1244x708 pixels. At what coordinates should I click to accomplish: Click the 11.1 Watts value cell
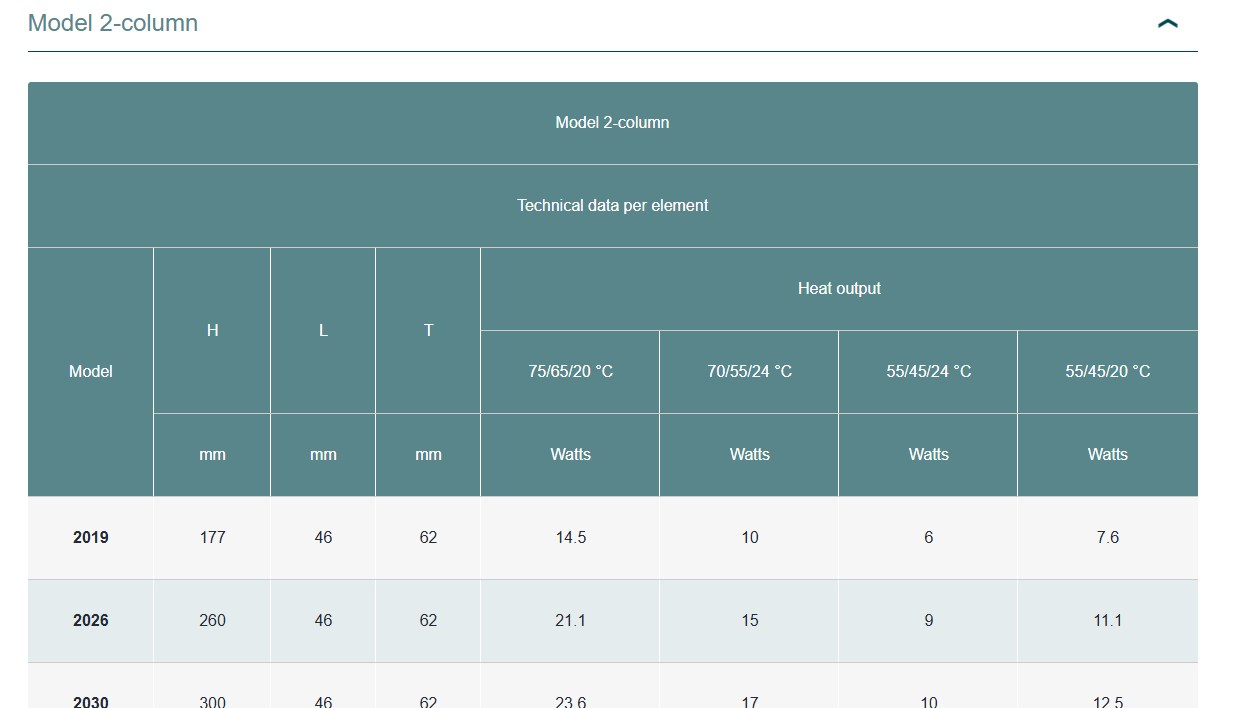(x=1107, y=620)
